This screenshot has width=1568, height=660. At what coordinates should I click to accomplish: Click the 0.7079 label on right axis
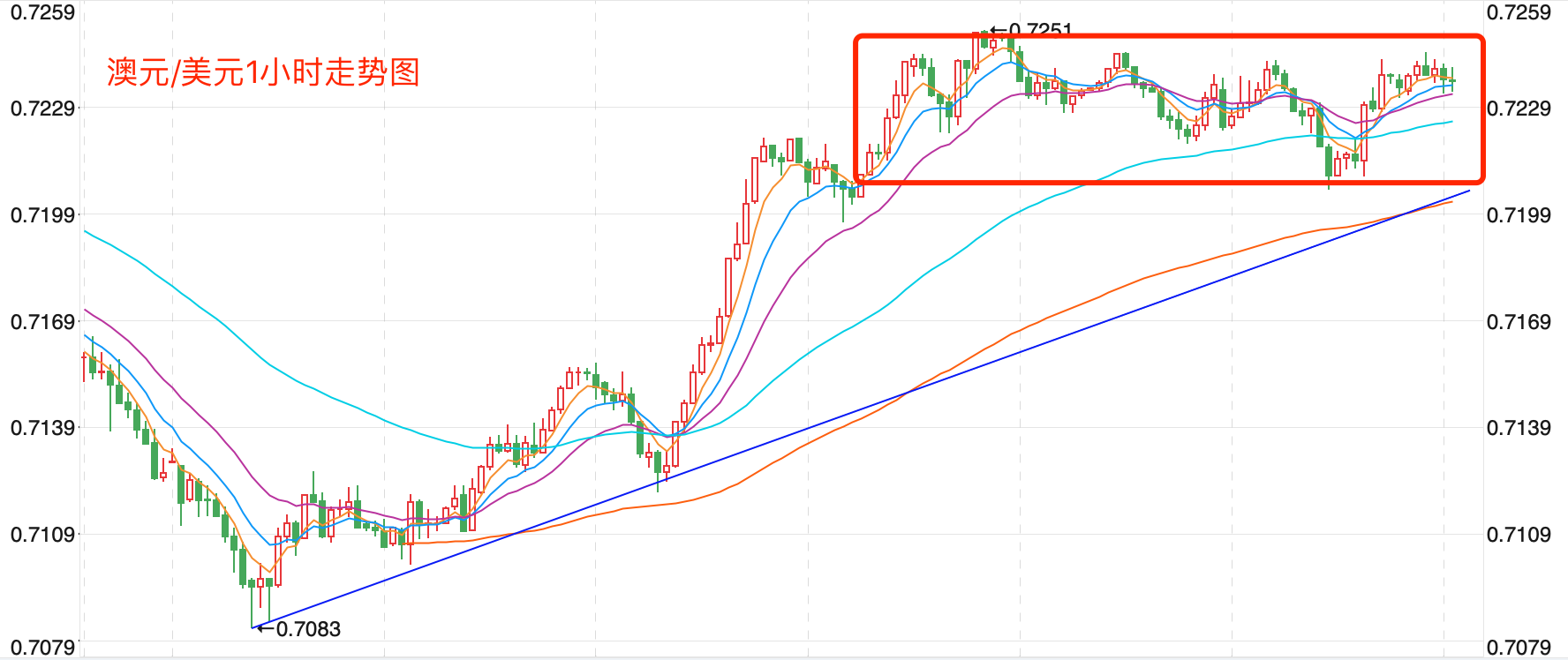pyautogui.click(x=1519, y=648)
